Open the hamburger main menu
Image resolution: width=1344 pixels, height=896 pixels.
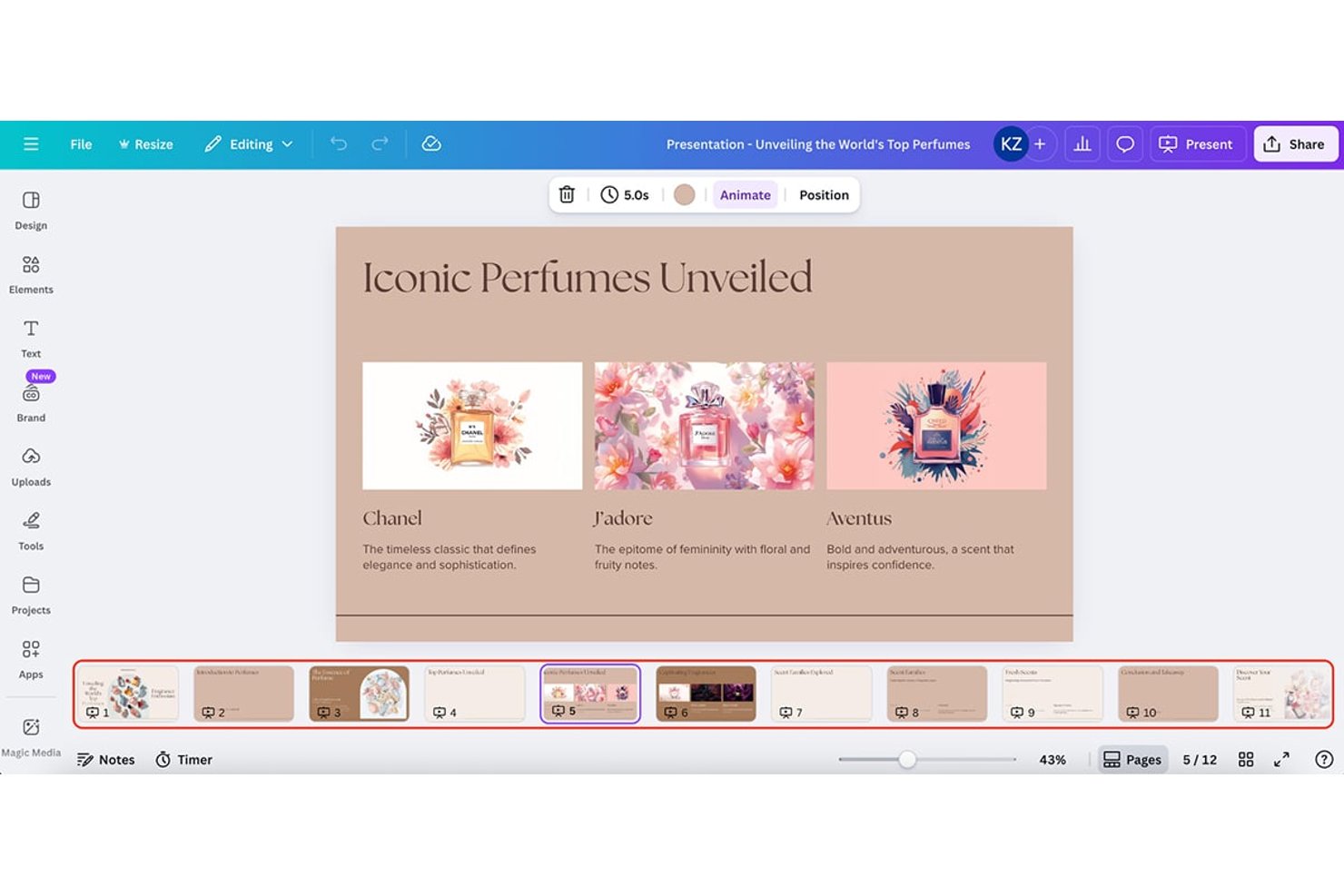click(31, 144)
